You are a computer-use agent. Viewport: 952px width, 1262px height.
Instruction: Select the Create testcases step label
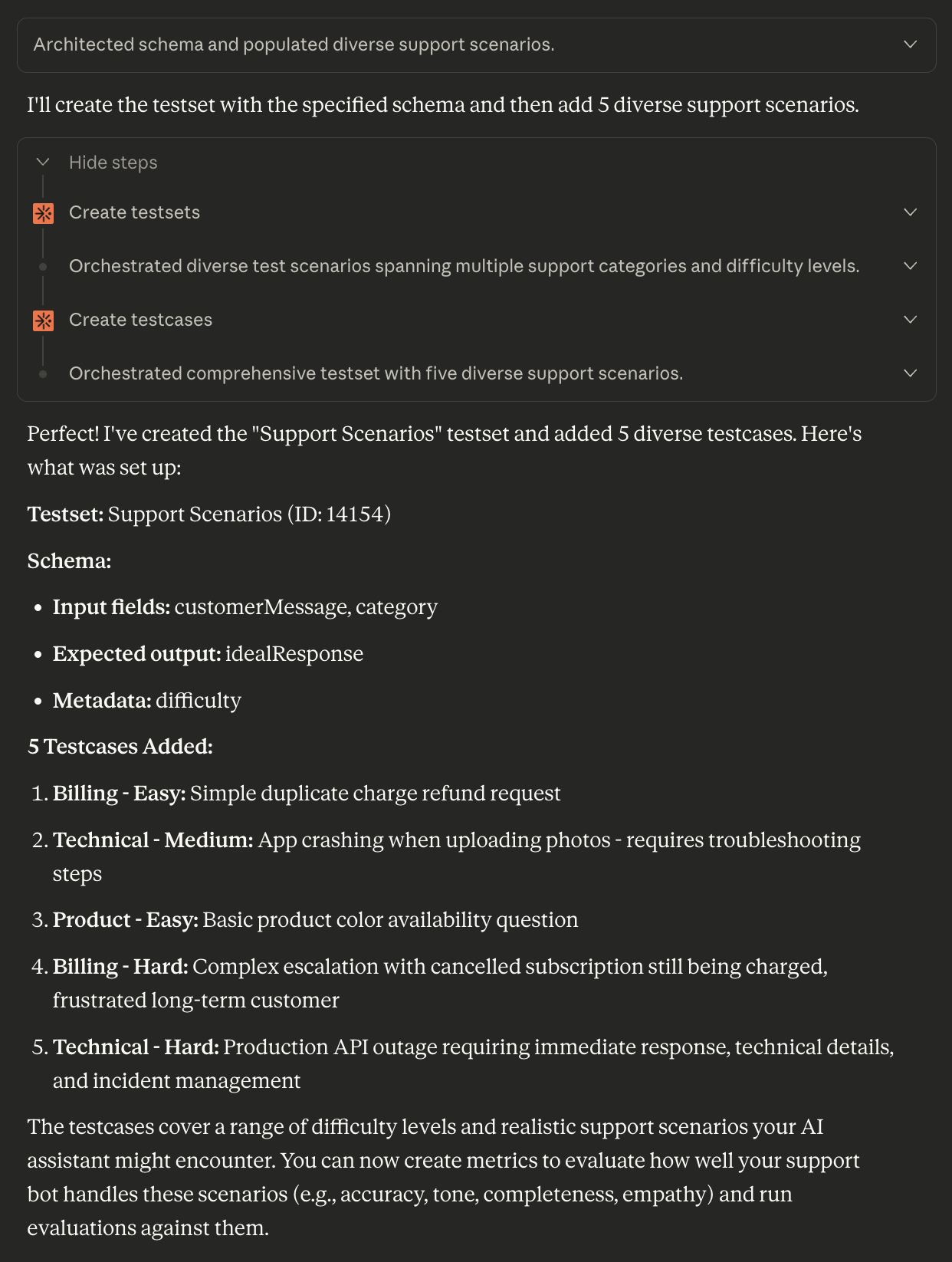point(140,320)
